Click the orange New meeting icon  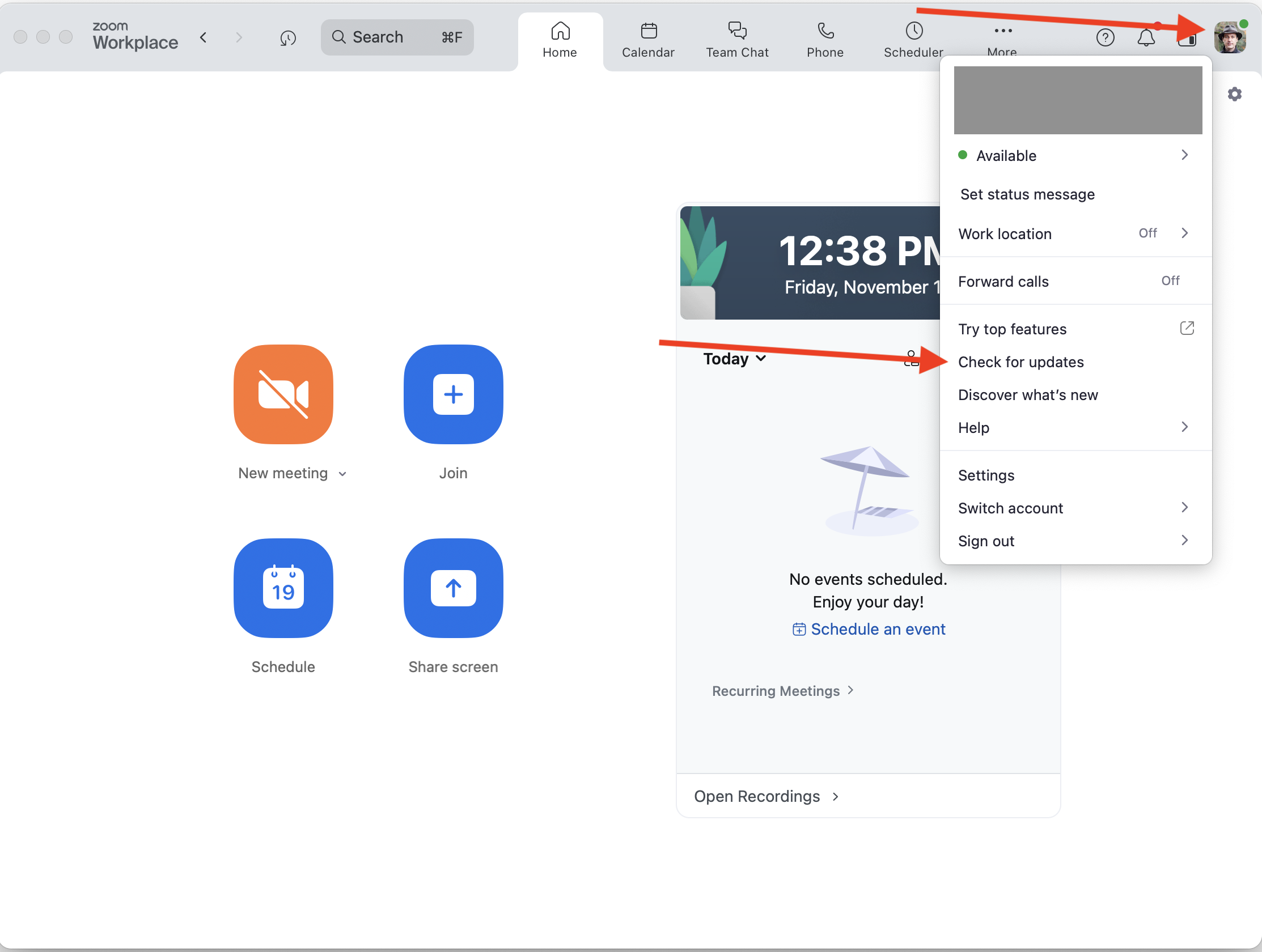point(283,394)
